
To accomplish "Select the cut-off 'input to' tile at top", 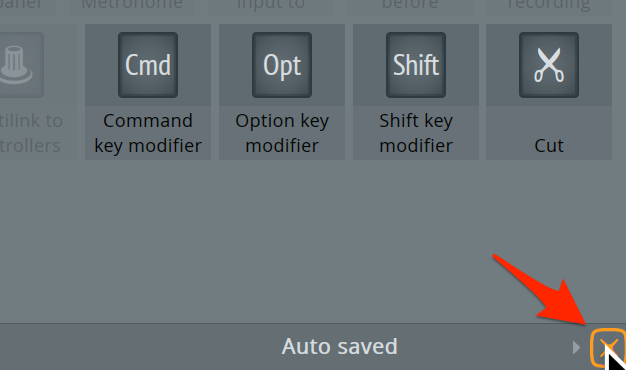I will point(271,7).
